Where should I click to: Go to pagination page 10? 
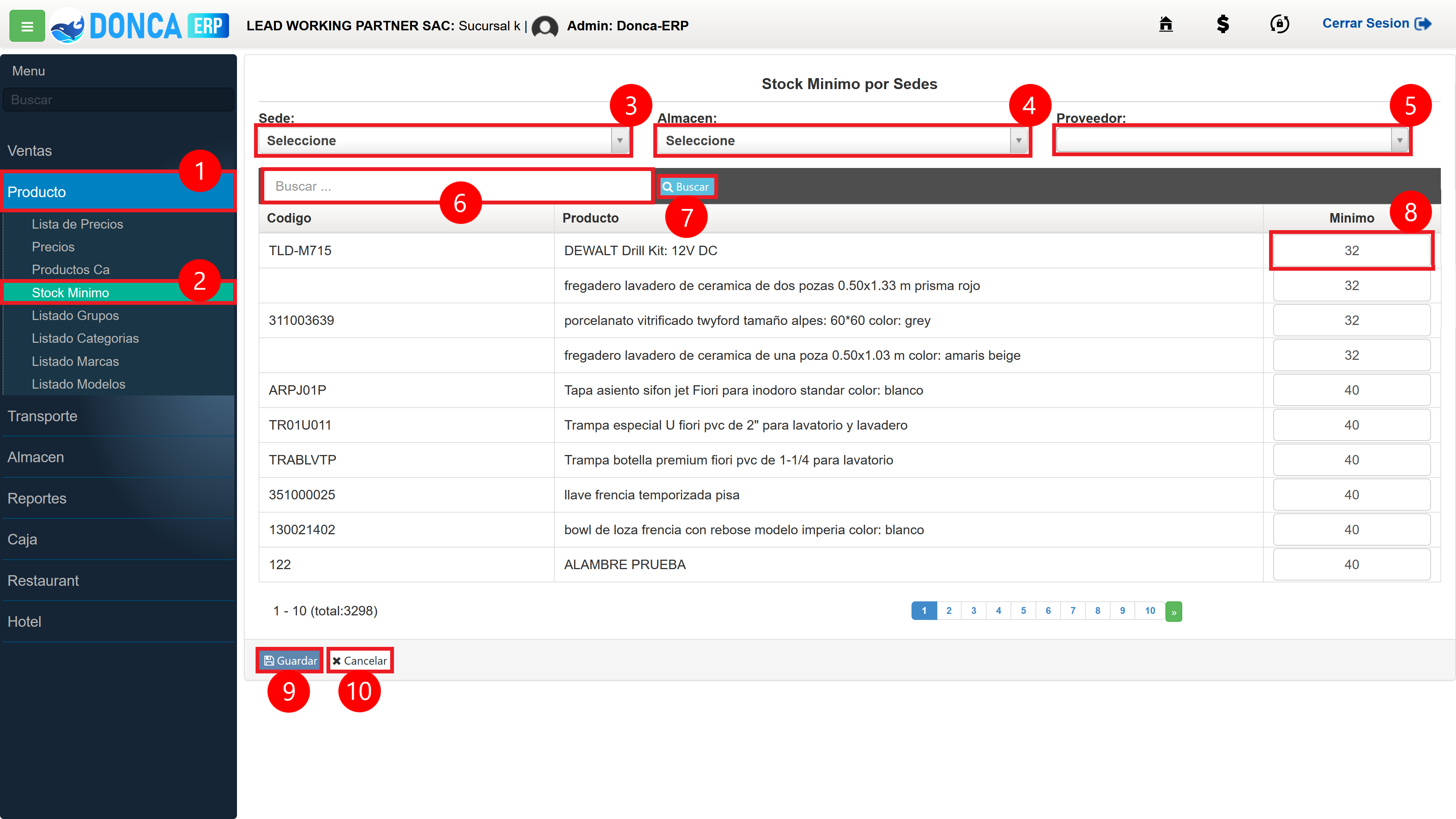coord(1150,611)
